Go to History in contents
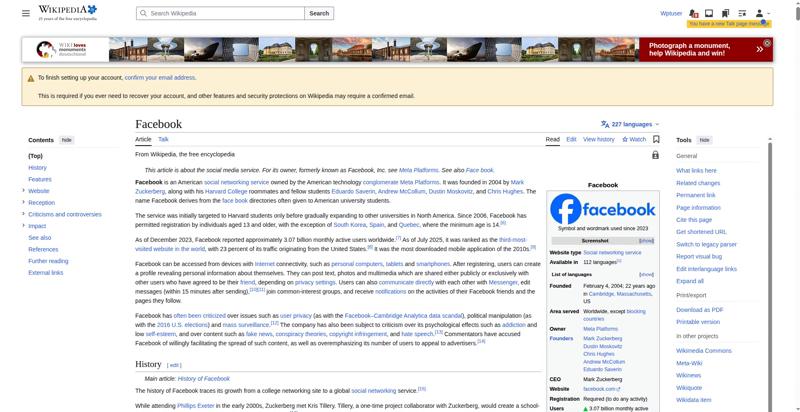 (37, 168)
